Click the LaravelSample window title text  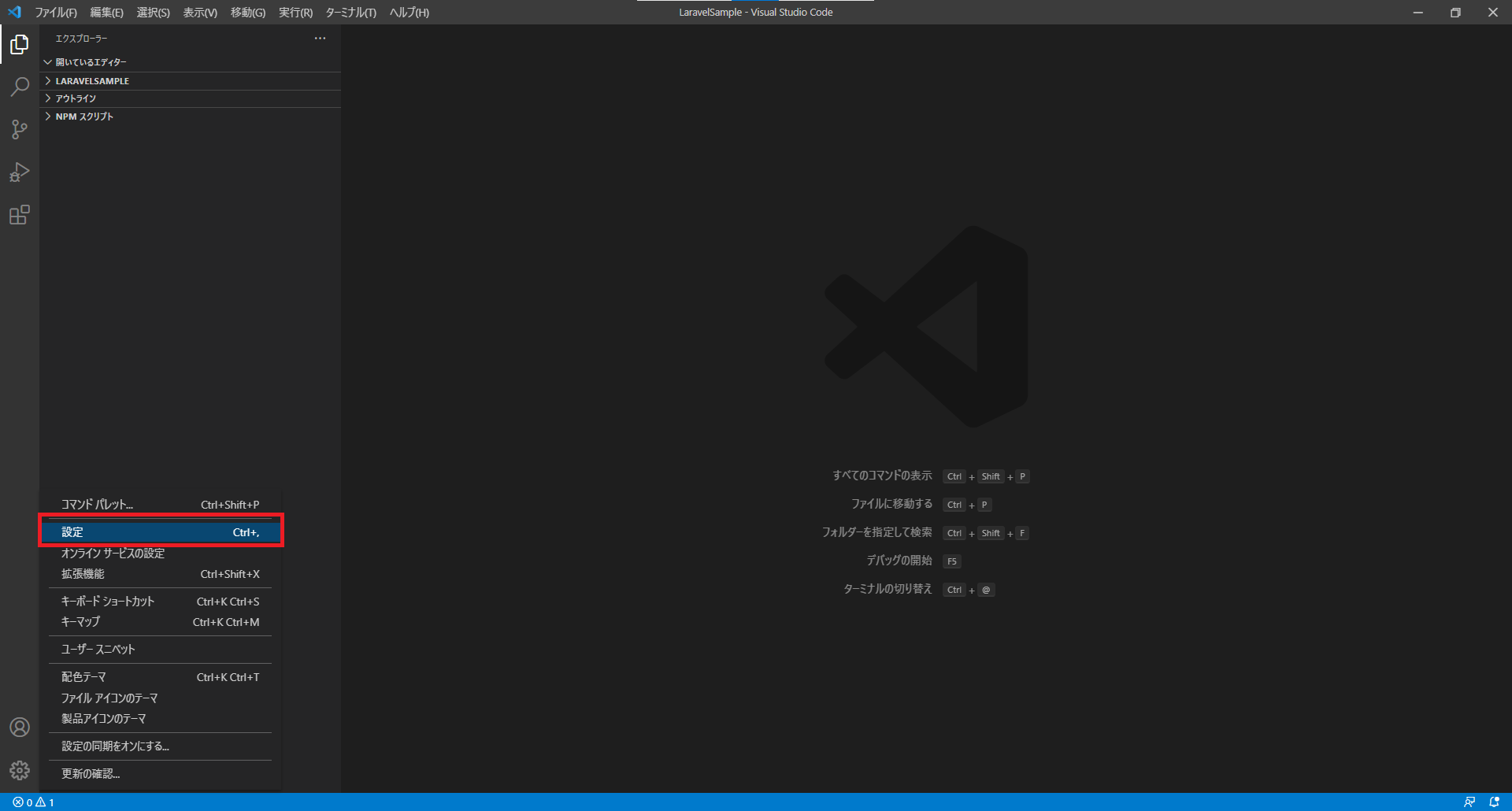756,12
